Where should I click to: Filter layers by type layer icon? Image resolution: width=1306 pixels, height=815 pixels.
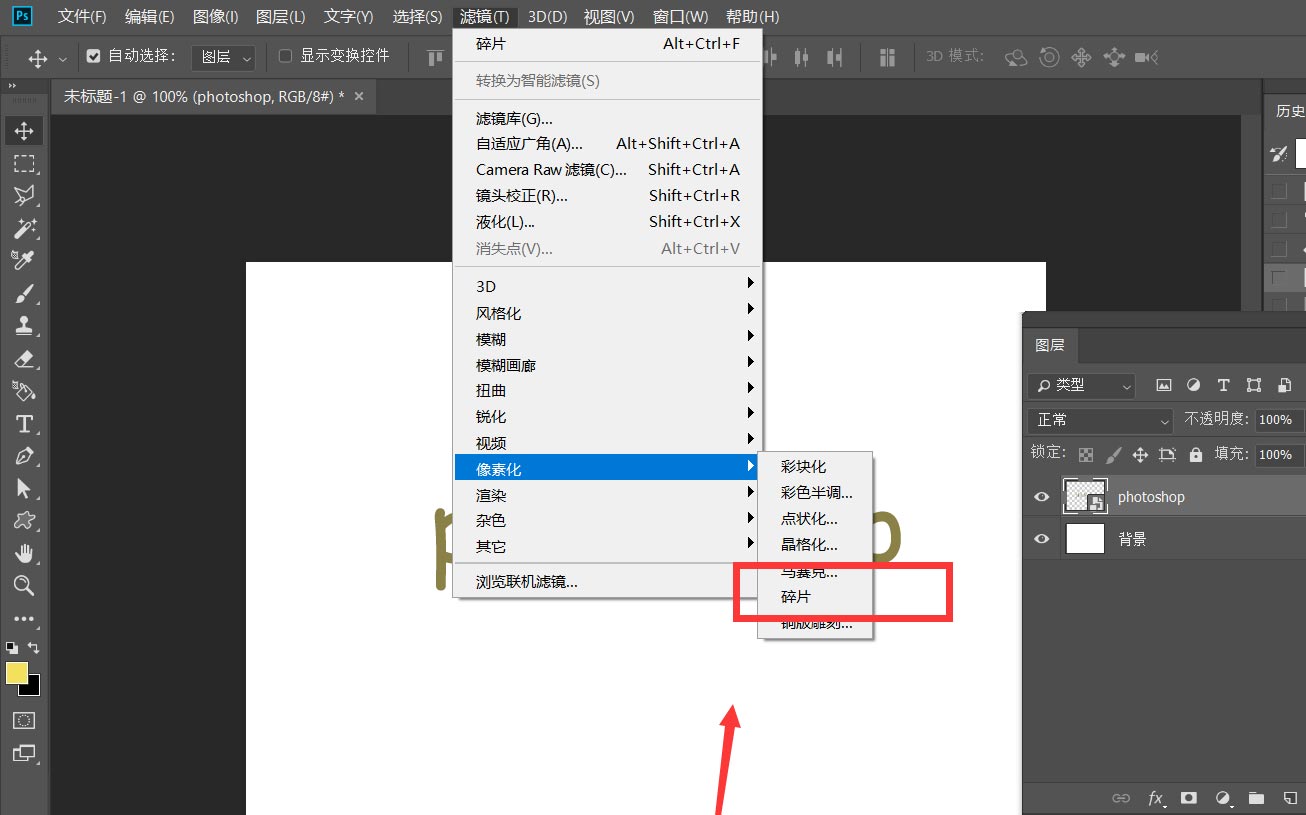coord(1223,385)
